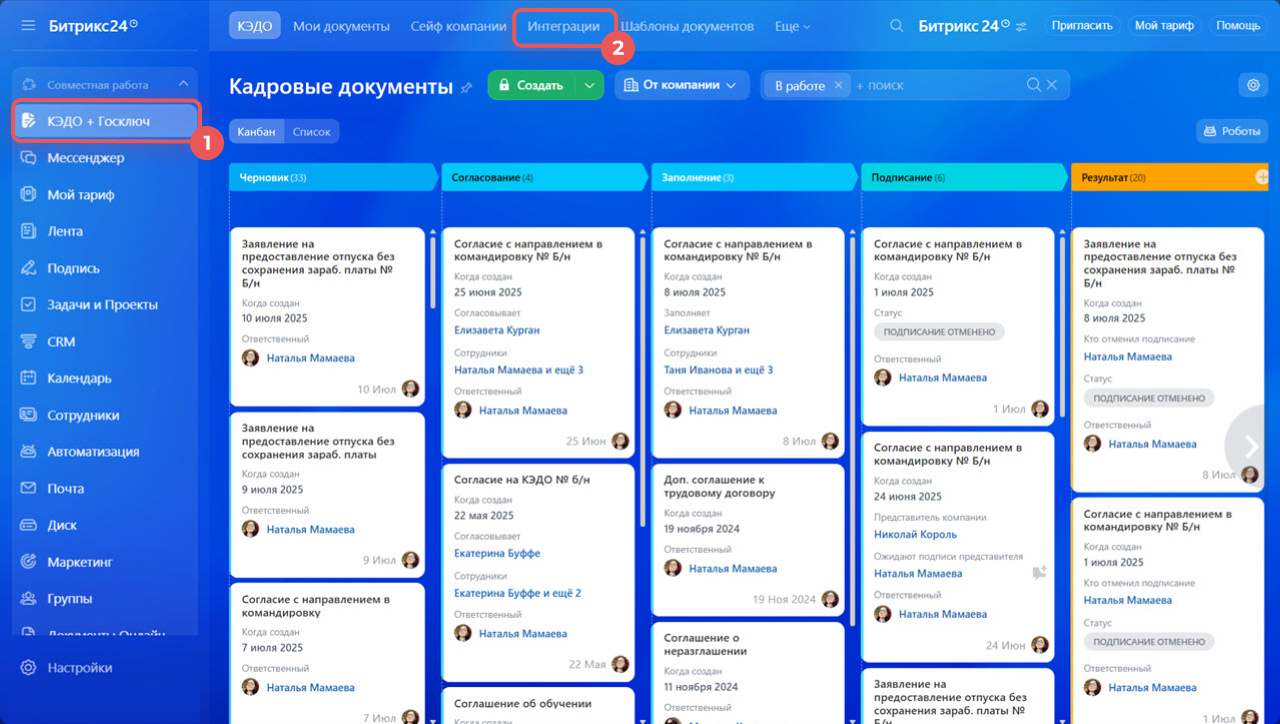Select the Подписание column header

(963, 177)
